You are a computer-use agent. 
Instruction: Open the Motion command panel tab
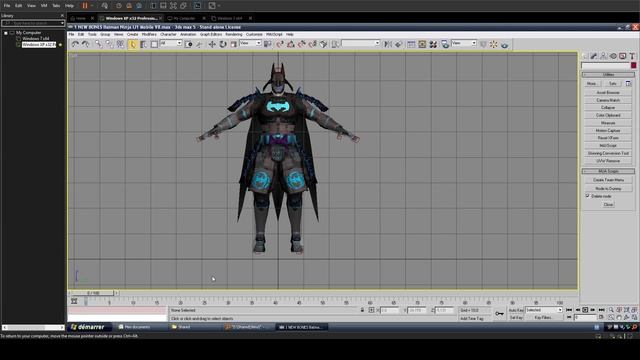point(613,56)
